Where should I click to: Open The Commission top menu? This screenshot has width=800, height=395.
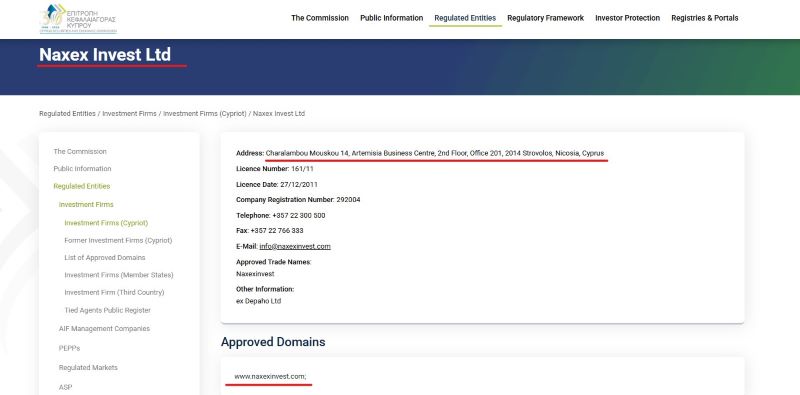click(x=320, y=18)
